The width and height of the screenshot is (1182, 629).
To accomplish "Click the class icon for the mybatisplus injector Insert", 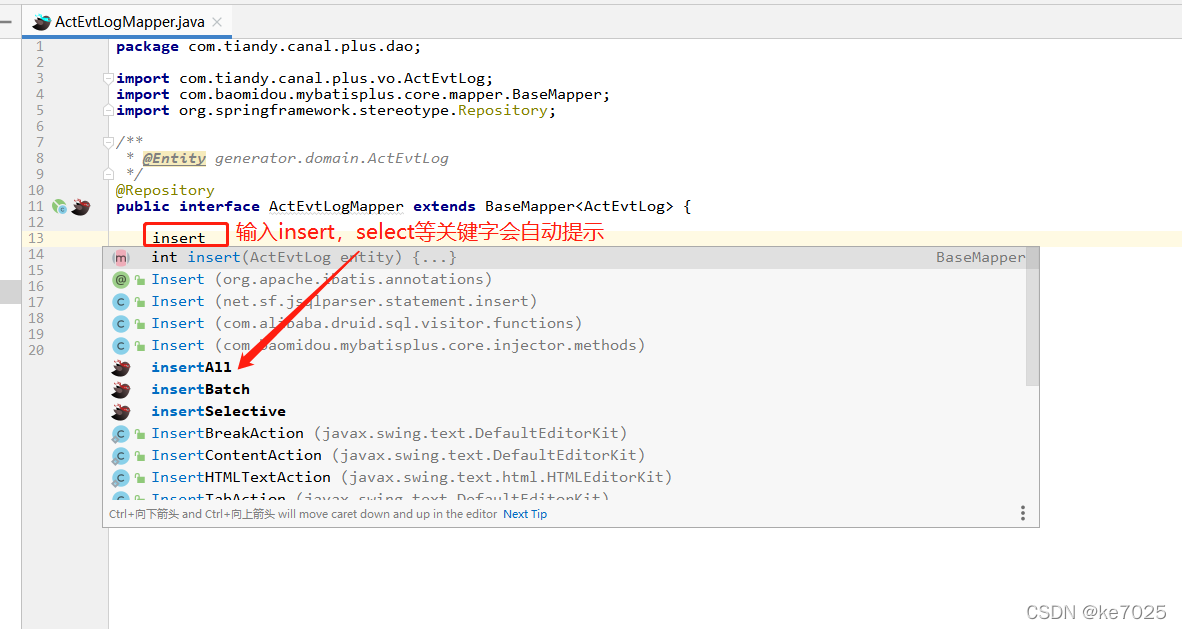I will [121, 345].
